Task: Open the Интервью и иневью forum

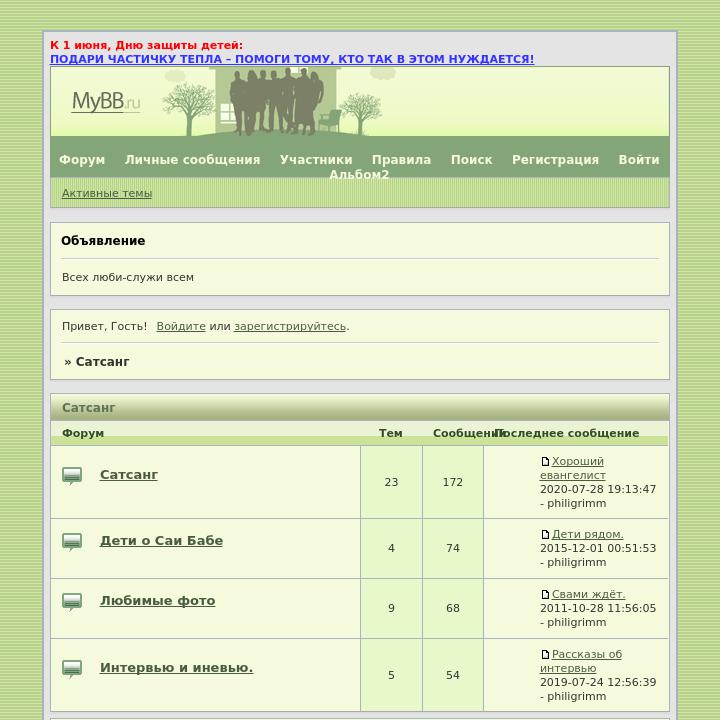Action: click(x=176, y=668)
